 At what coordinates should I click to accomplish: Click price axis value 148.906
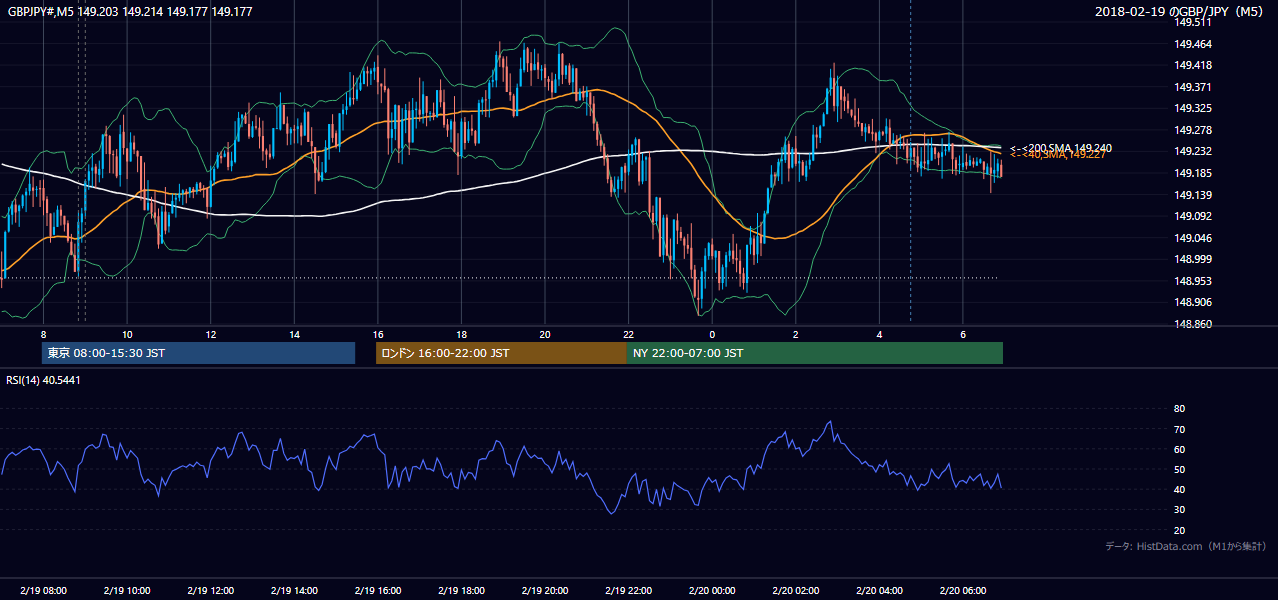tap(1193, 302)
